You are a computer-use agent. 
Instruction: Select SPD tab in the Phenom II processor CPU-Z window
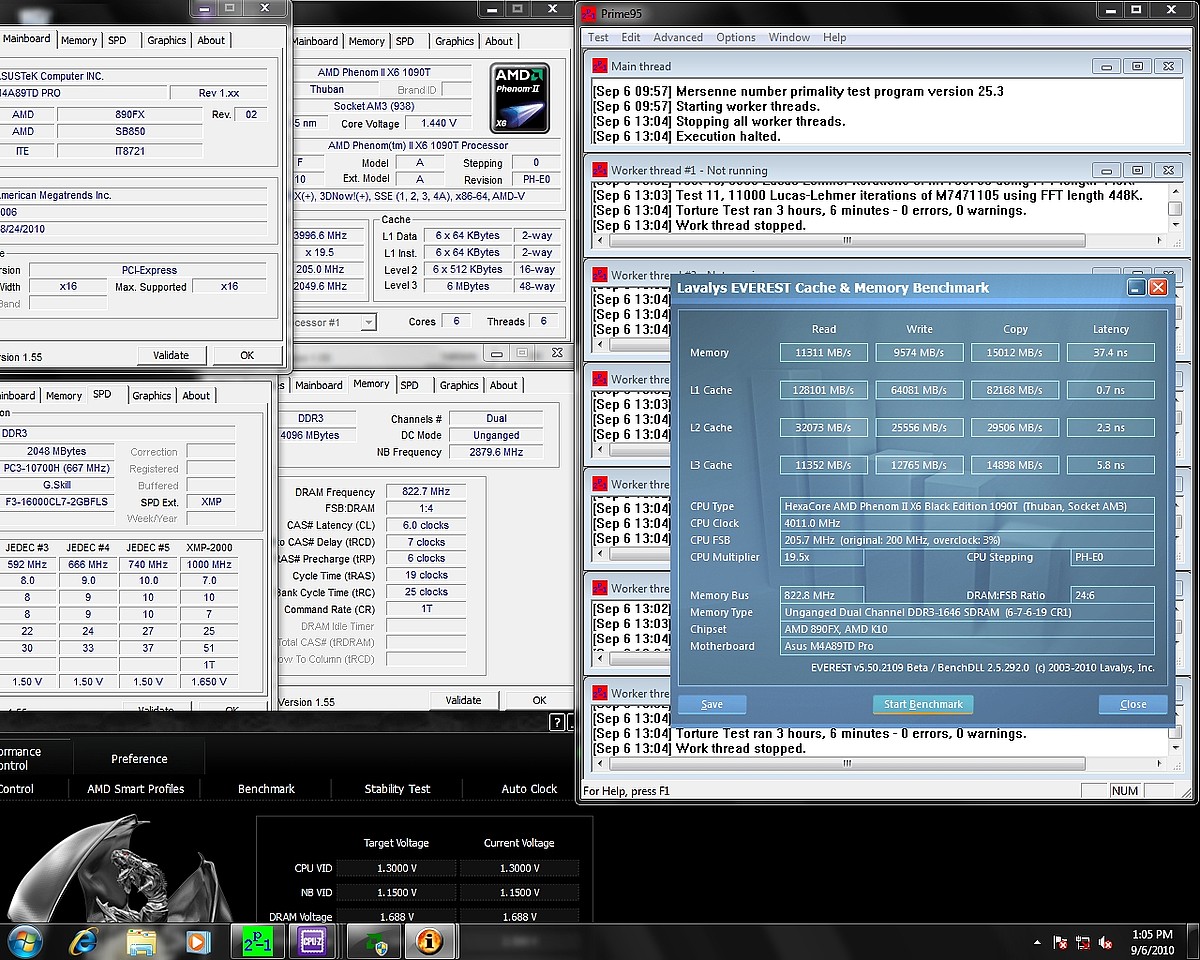coord(405,42)
